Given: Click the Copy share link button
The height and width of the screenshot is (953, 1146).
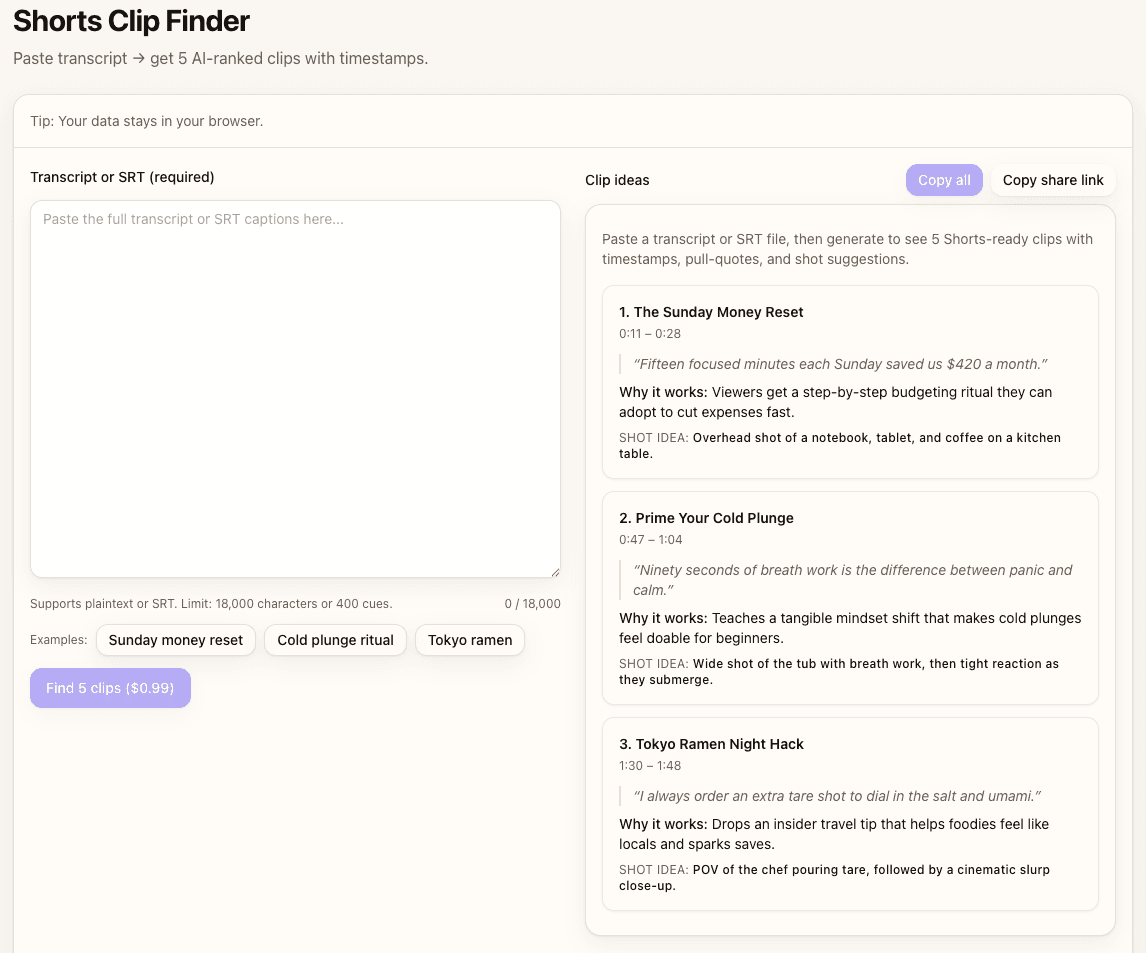Looking at the screenshot, I should click(x=1053, y=180).
